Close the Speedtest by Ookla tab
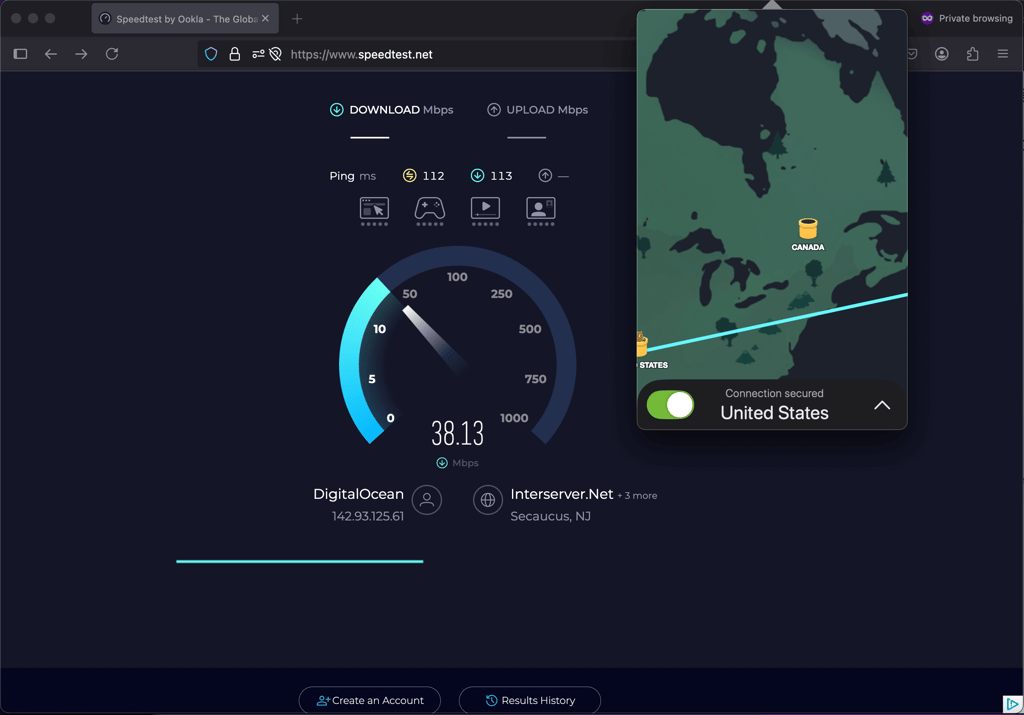Viewport: 1024px width, 715px height. pos(265,19)
